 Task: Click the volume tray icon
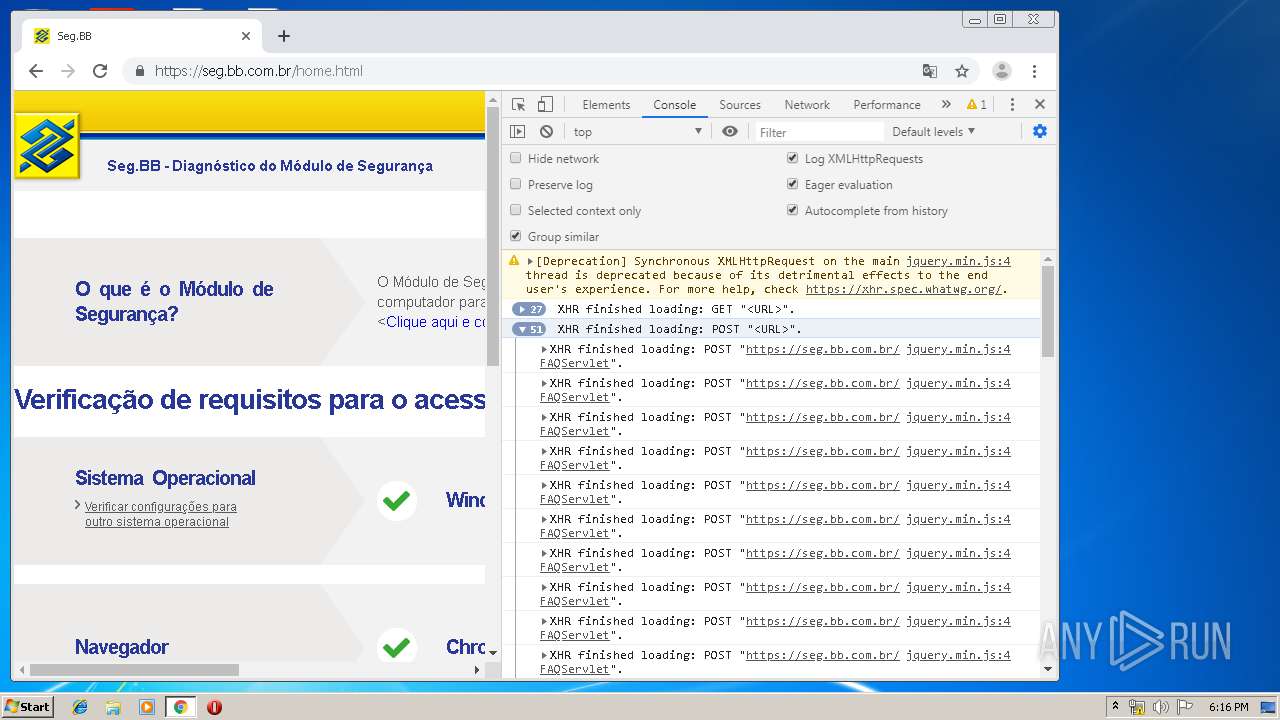pyautogui.click(x=1161, y=707)
